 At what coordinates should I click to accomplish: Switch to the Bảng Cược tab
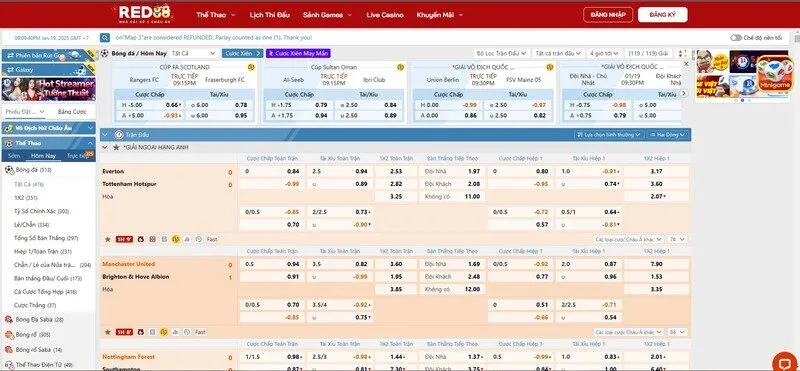tap(72, 112)
